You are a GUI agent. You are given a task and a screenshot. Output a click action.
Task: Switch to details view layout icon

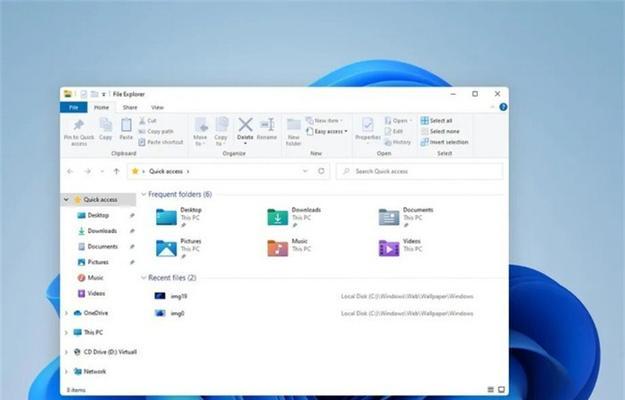(491, 389)
